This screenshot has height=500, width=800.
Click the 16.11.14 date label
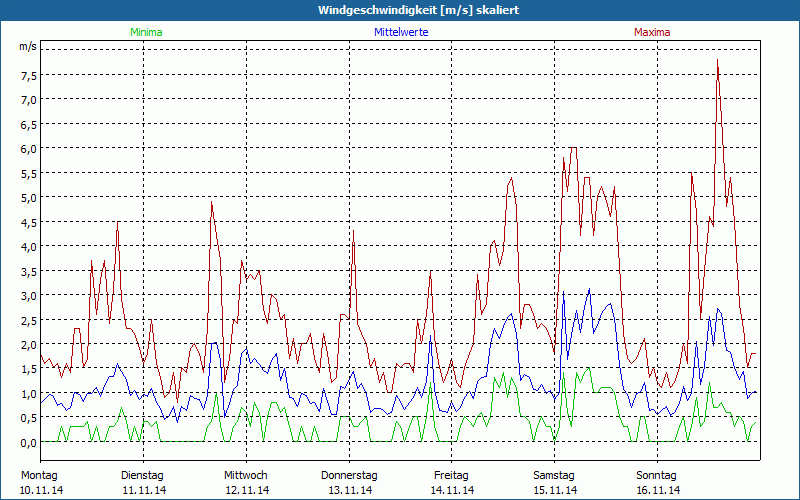click(657, 490)
